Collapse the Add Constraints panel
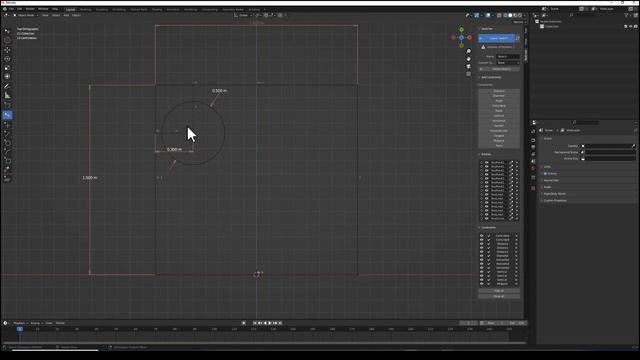The height and width of the screenshot is (360, 640). coord(490,77)
